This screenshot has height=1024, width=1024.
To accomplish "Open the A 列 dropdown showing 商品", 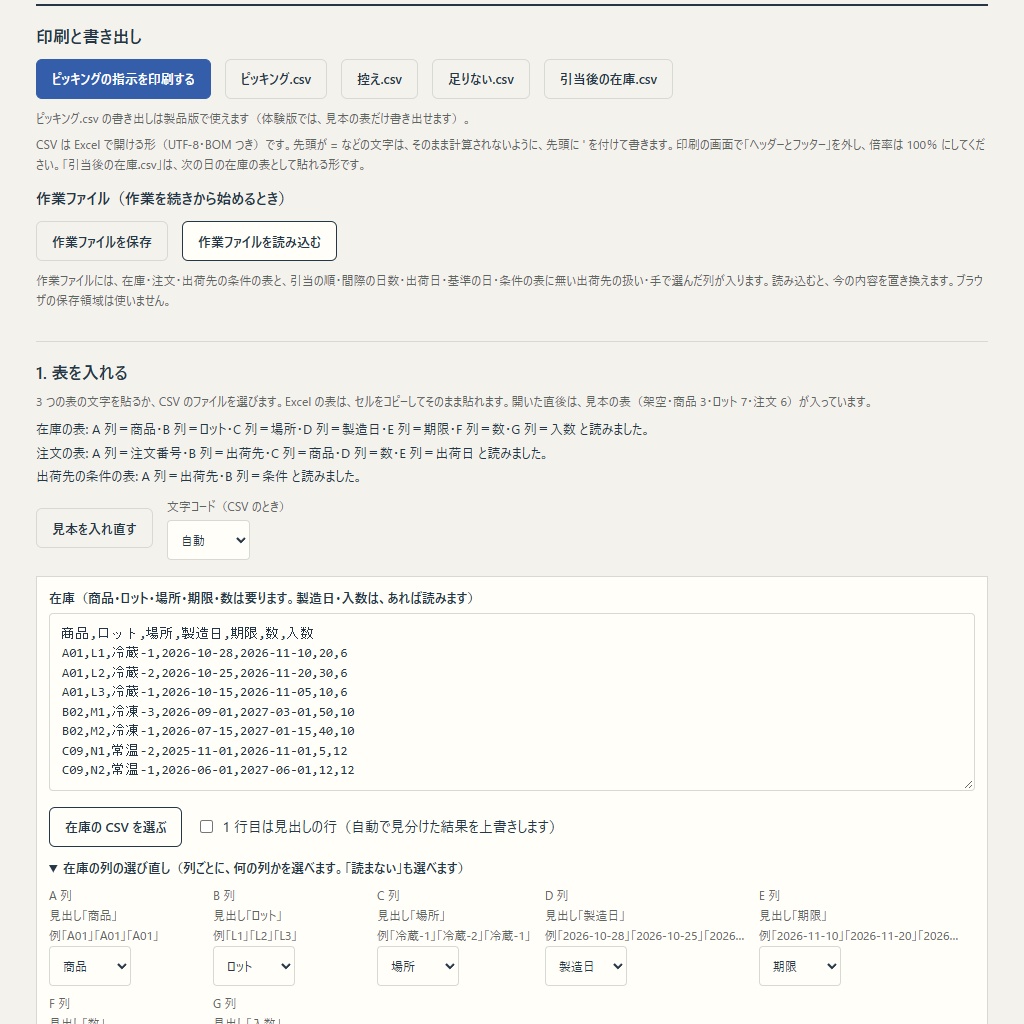I will 90,966.
